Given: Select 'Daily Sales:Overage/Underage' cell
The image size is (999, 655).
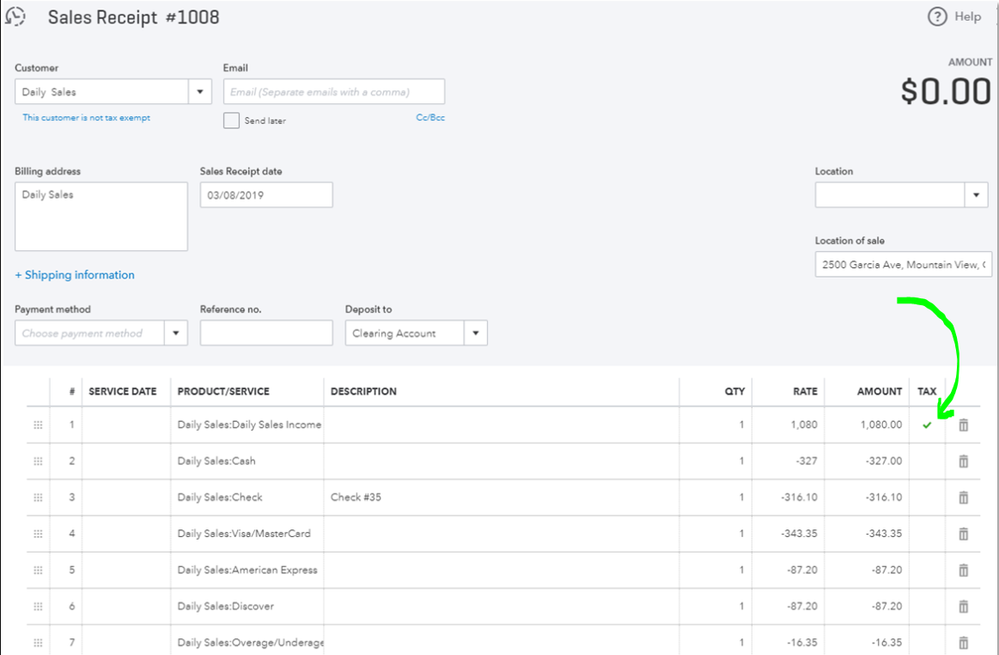Looking at the screenshot, I should 247,642.
